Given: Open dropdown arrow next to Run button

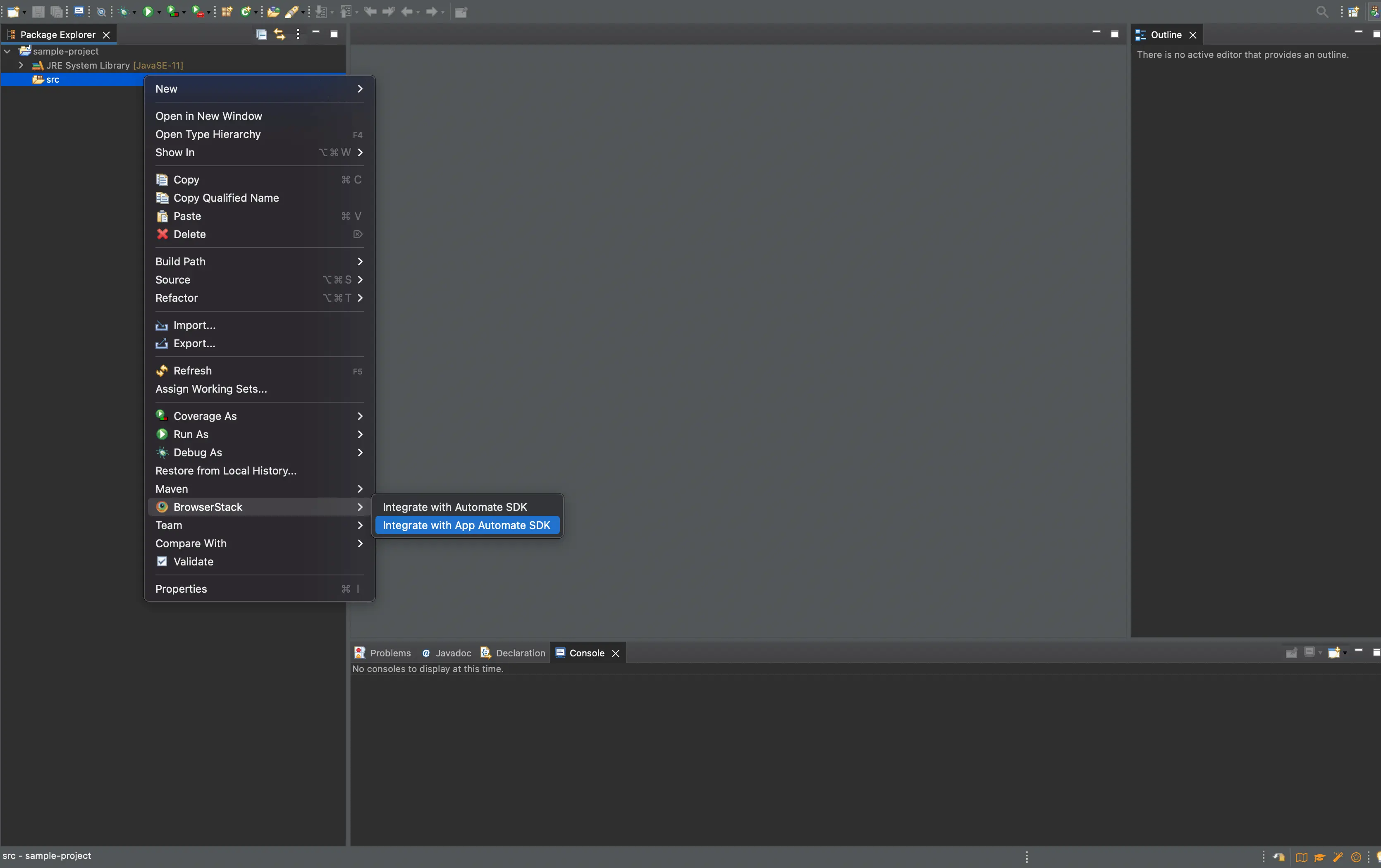Looking at the screenshot, I should click(159, 12).
